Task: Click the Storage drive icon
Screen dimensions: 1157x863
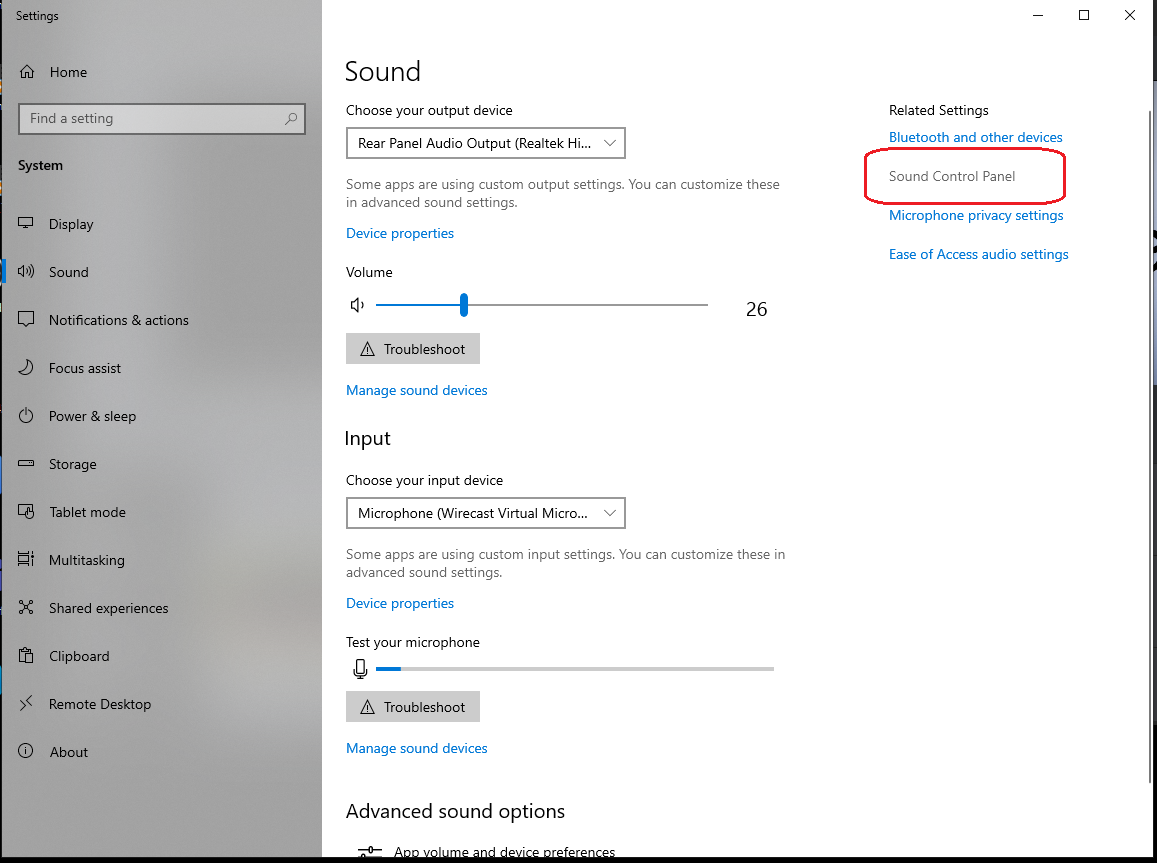Action: pos(26,463)
